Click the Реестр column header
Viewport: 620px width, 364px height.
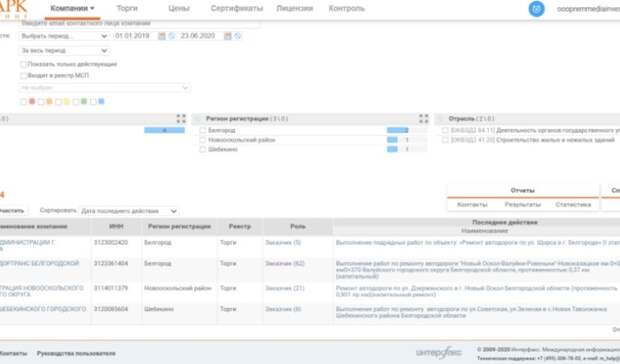240,226
